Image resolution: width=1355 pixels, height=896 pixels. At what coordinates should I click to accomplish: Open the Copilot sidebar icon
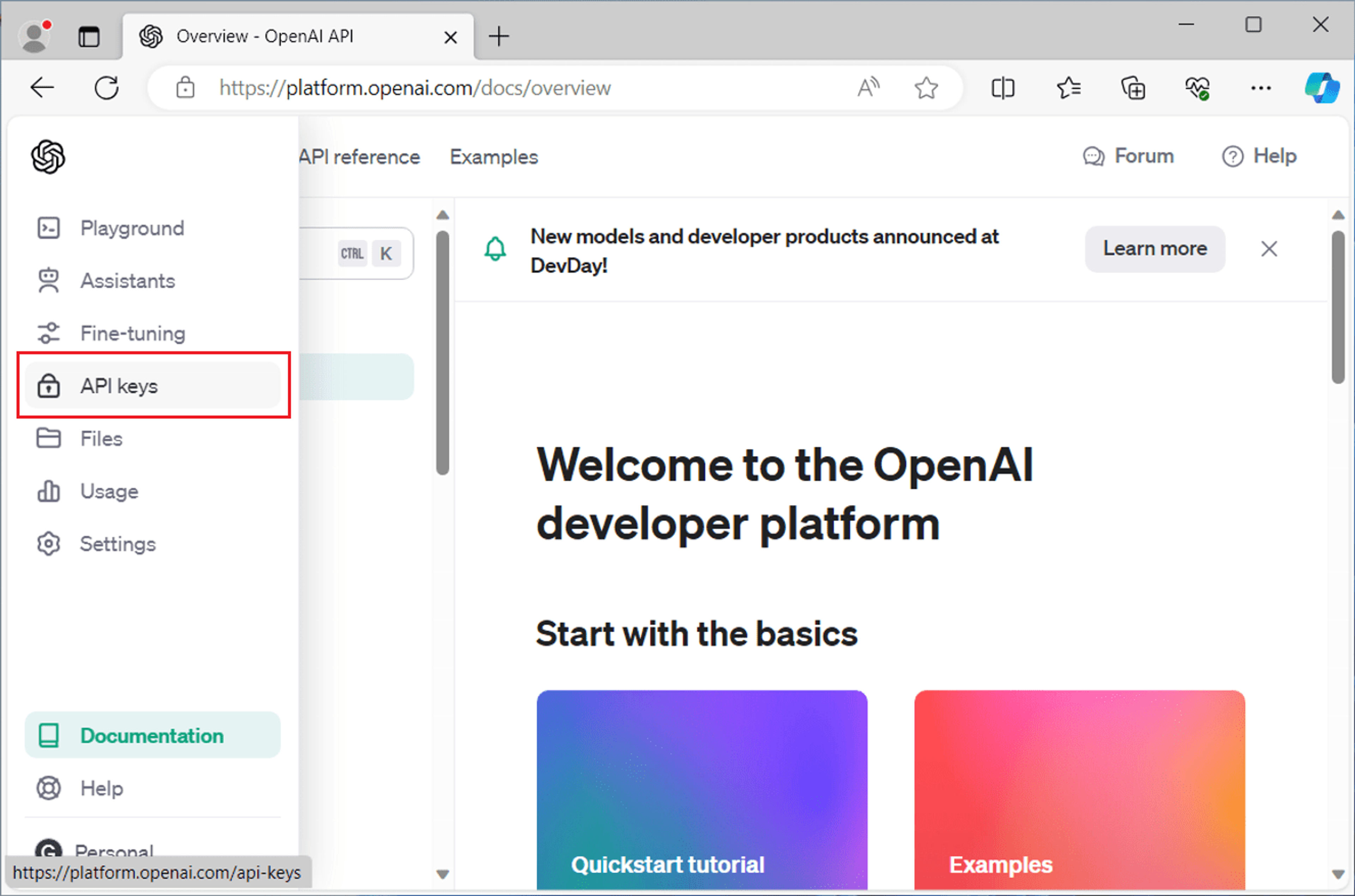(x=1323, y=88)
